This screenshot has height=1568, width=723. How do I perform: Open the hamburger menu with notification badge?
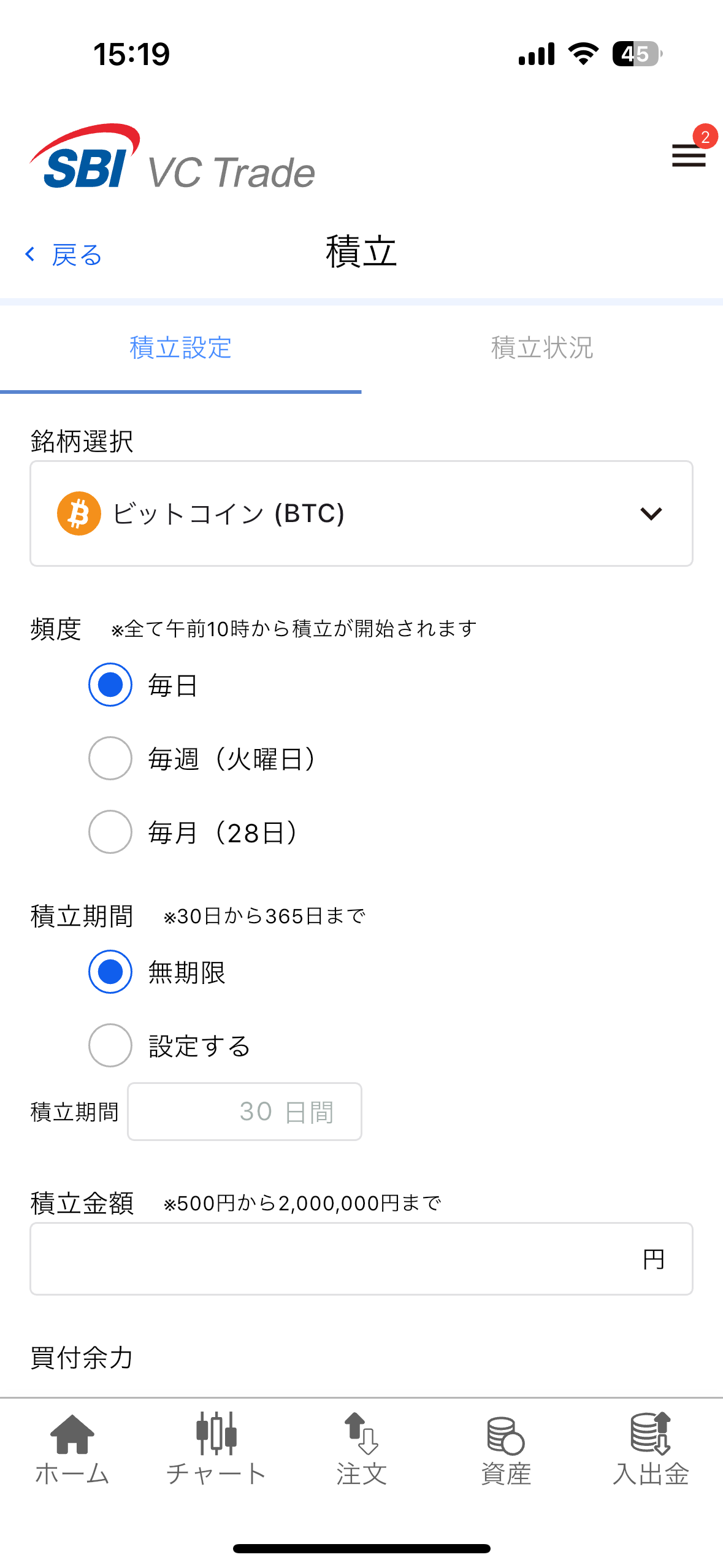pos(689,155)
